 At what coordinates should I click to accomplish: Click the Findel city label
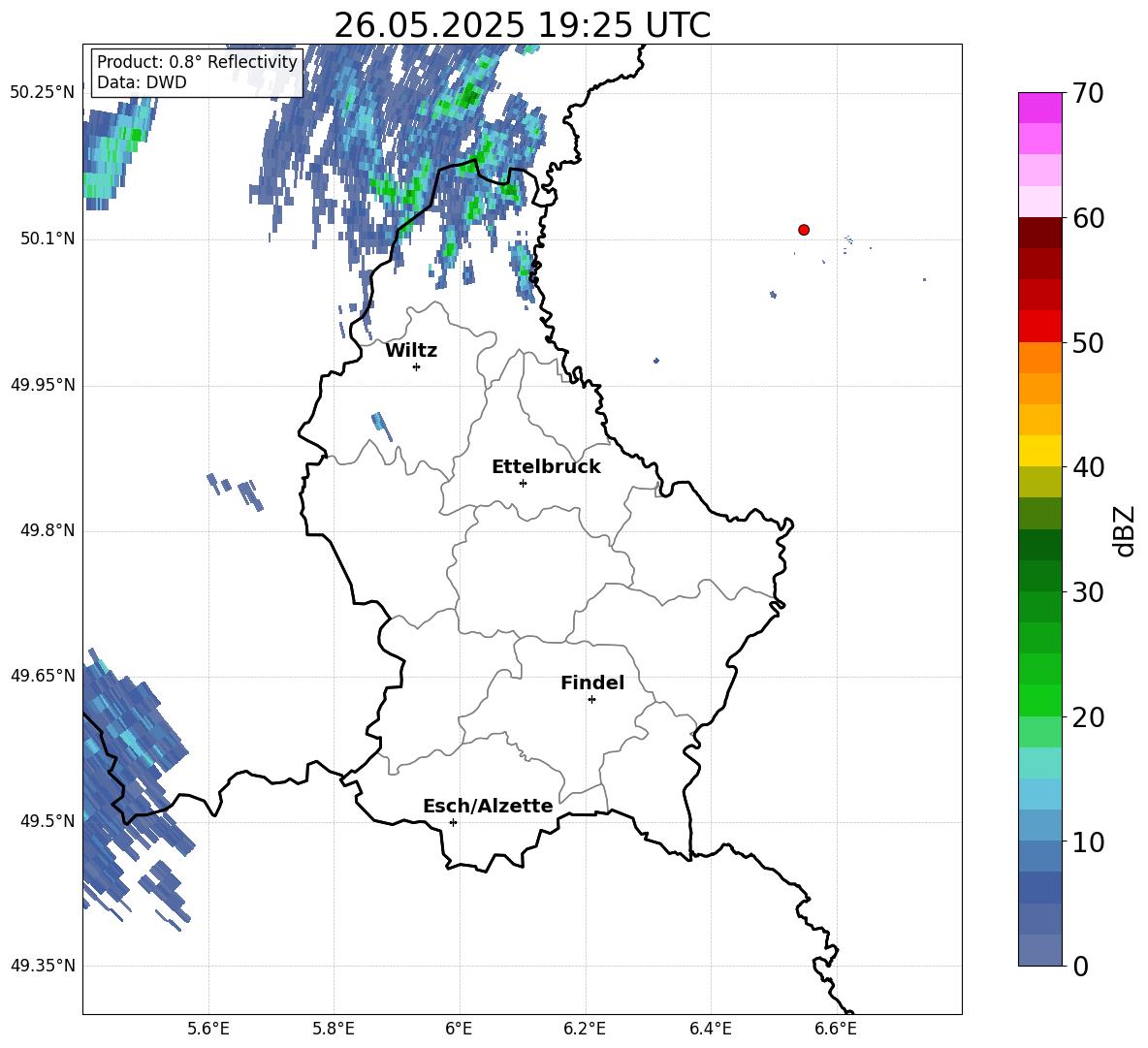pyautogui.click(x=592, y=683)
